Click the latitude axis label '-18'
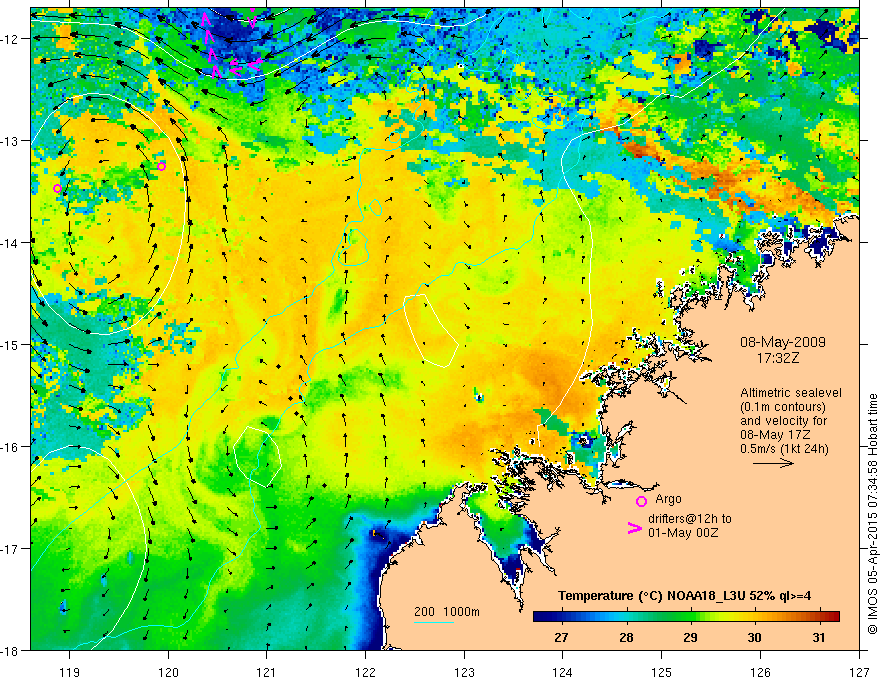This screenshot has width=880, height=680. pyautogui.click(x=10, y=650)
